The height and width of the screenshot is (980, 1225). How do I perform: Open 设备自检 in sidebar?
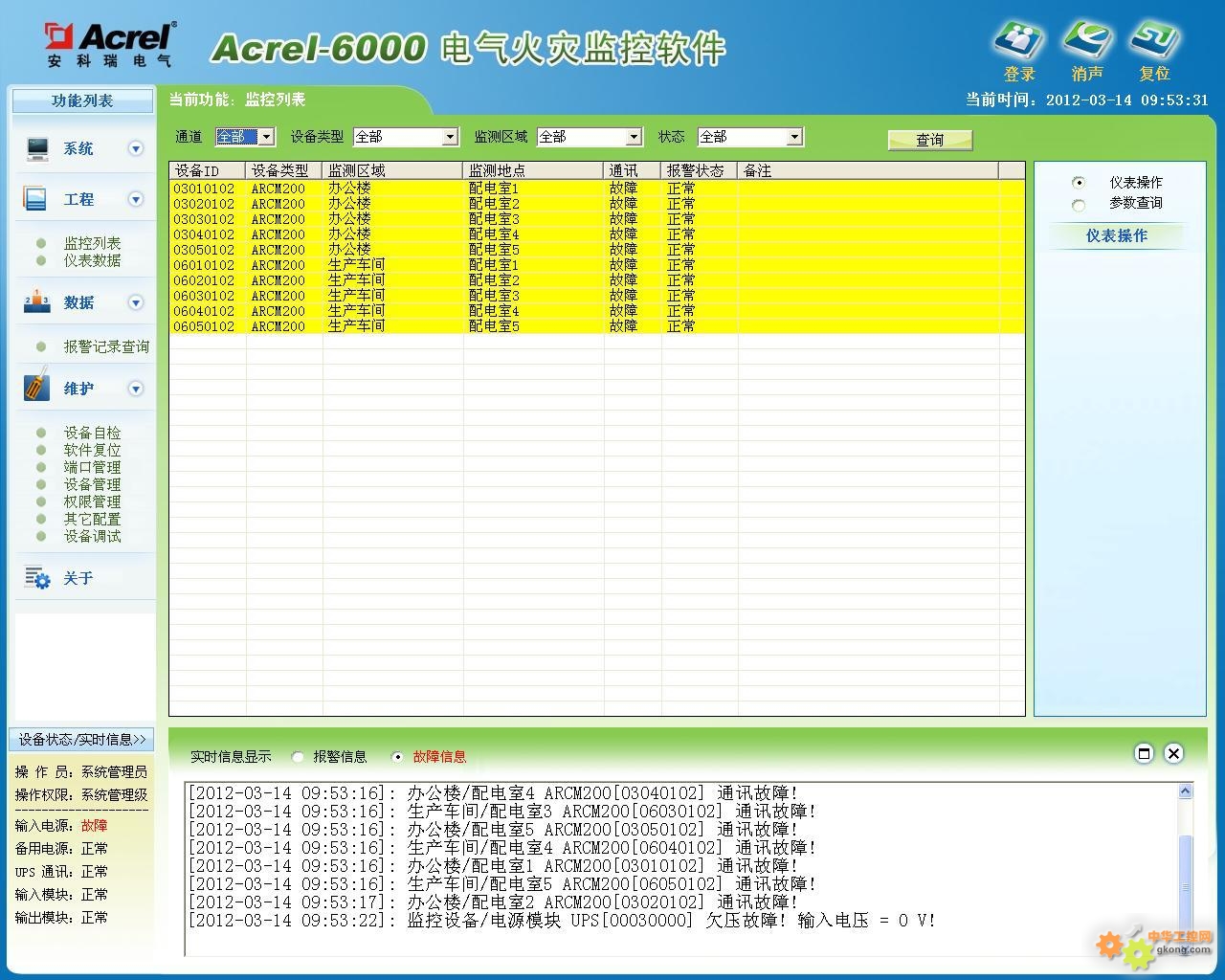point(92,433)
